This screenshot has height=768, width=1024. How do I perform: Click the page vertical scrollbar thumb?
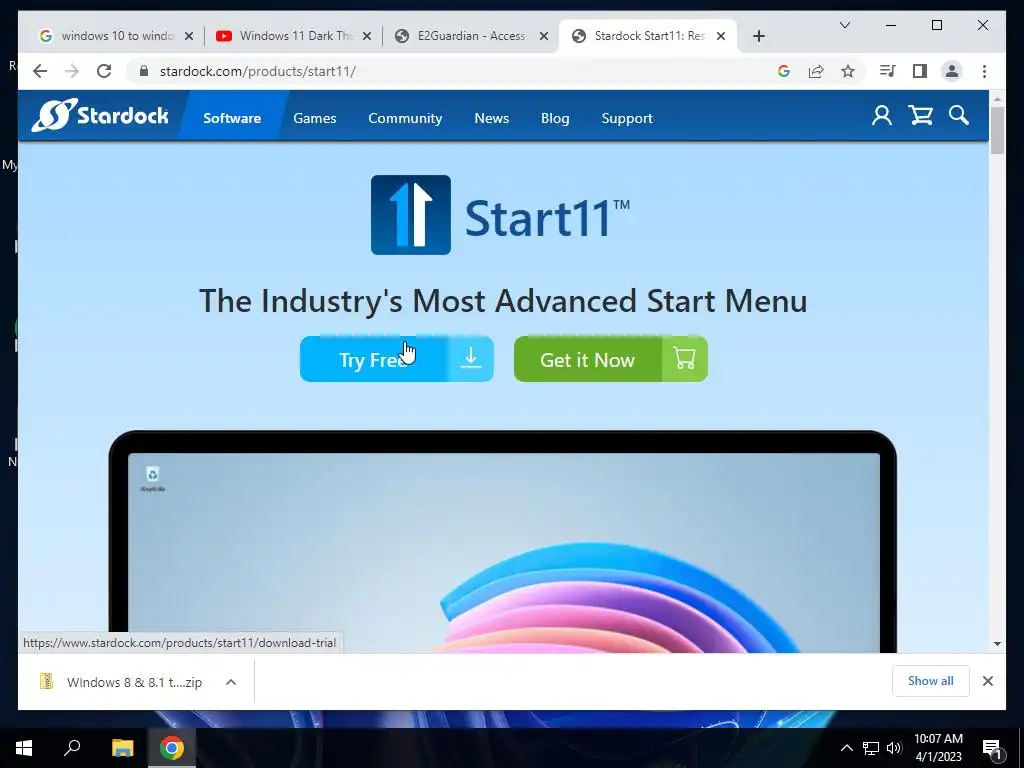[x=997, y=130]
